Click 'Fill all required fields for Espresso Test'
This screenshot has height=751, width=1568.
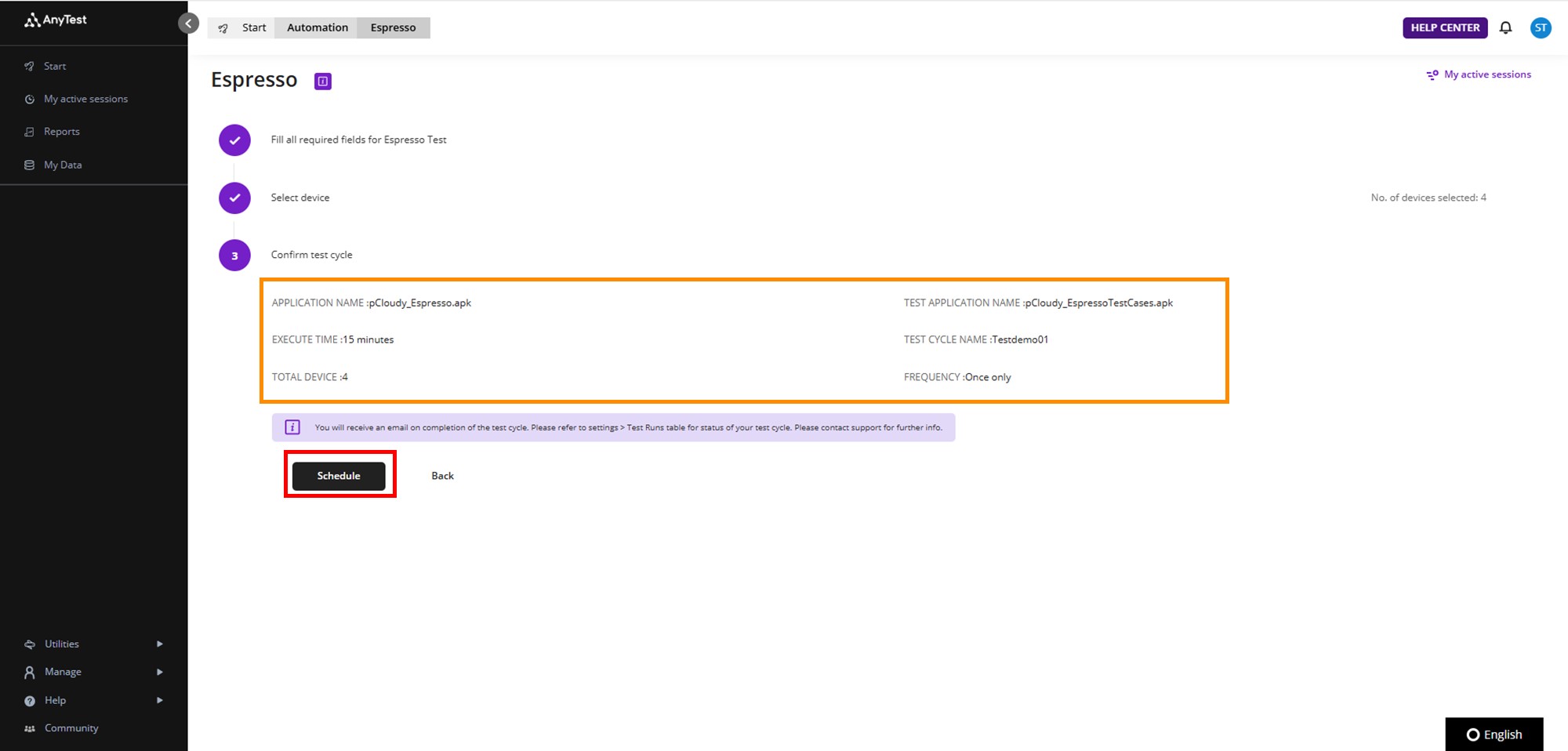358,140
